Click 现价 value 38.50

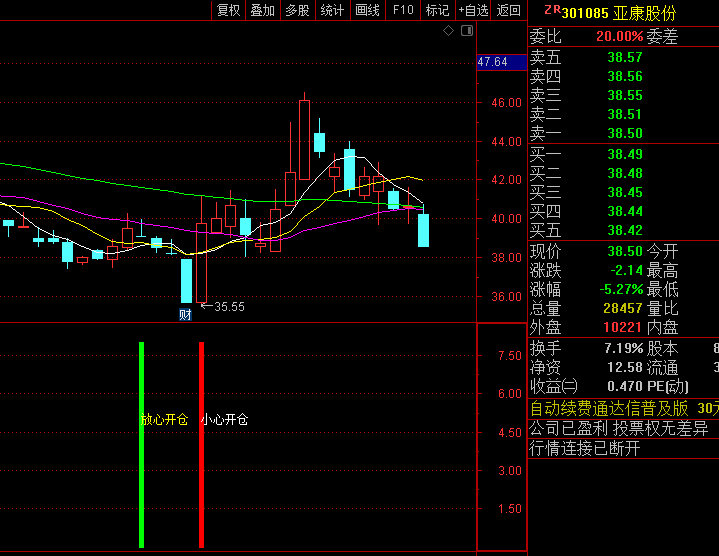coord(625,251)
